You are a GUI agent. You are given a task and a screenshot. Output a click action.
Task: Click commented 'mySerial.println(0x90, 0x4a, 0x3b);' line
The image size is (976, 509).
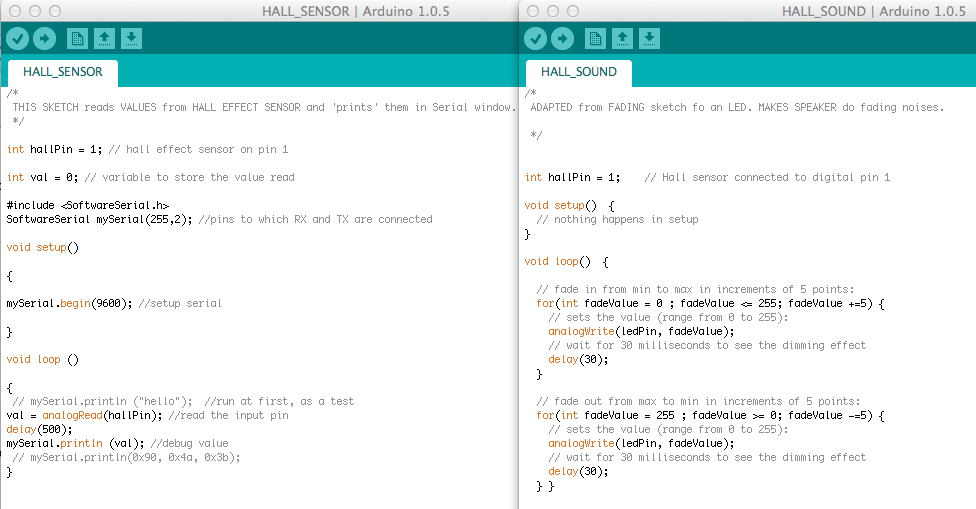pyautogui.click(x=126, y=457)
